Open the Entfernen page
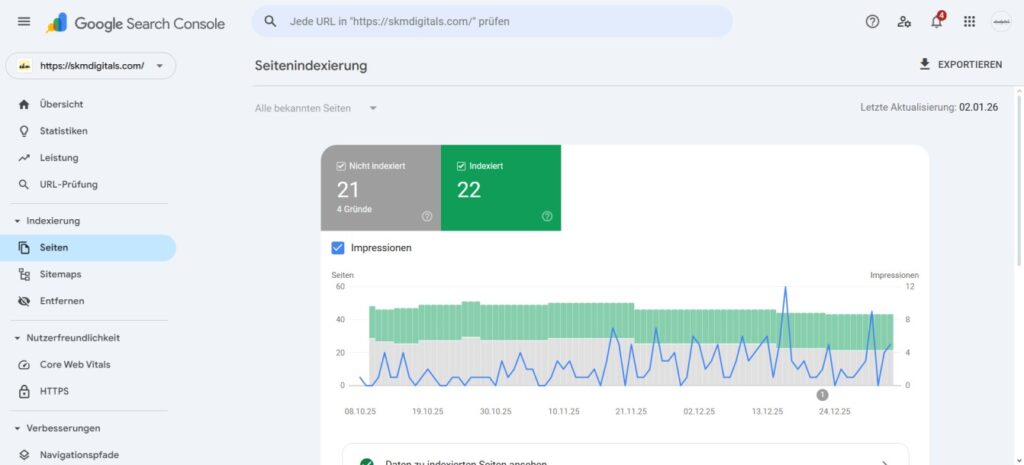Image resolution: width=1024 pixels, height=465 pixels. click(x=88, y=302)
